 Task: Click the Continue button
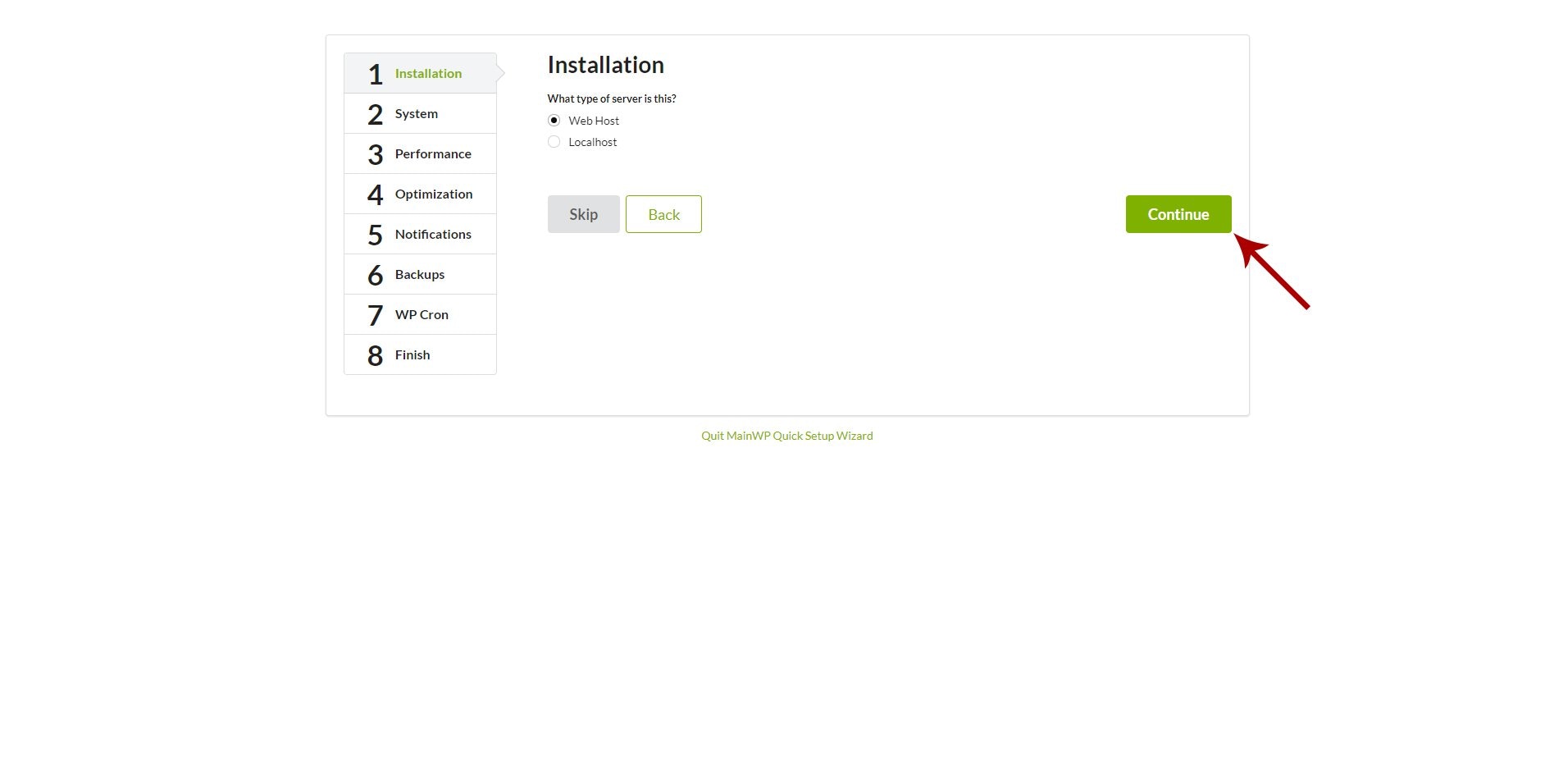1178,214
